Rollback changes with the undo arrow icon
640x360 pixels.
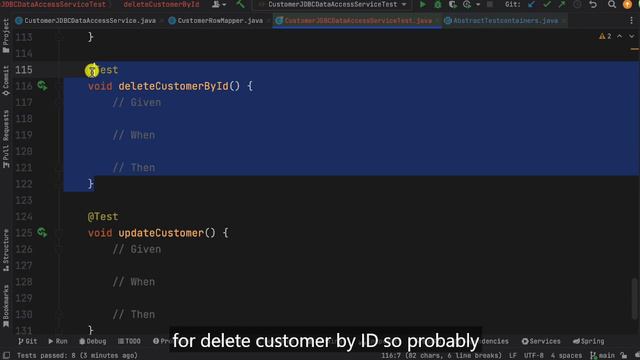click(x=593, y=4)
